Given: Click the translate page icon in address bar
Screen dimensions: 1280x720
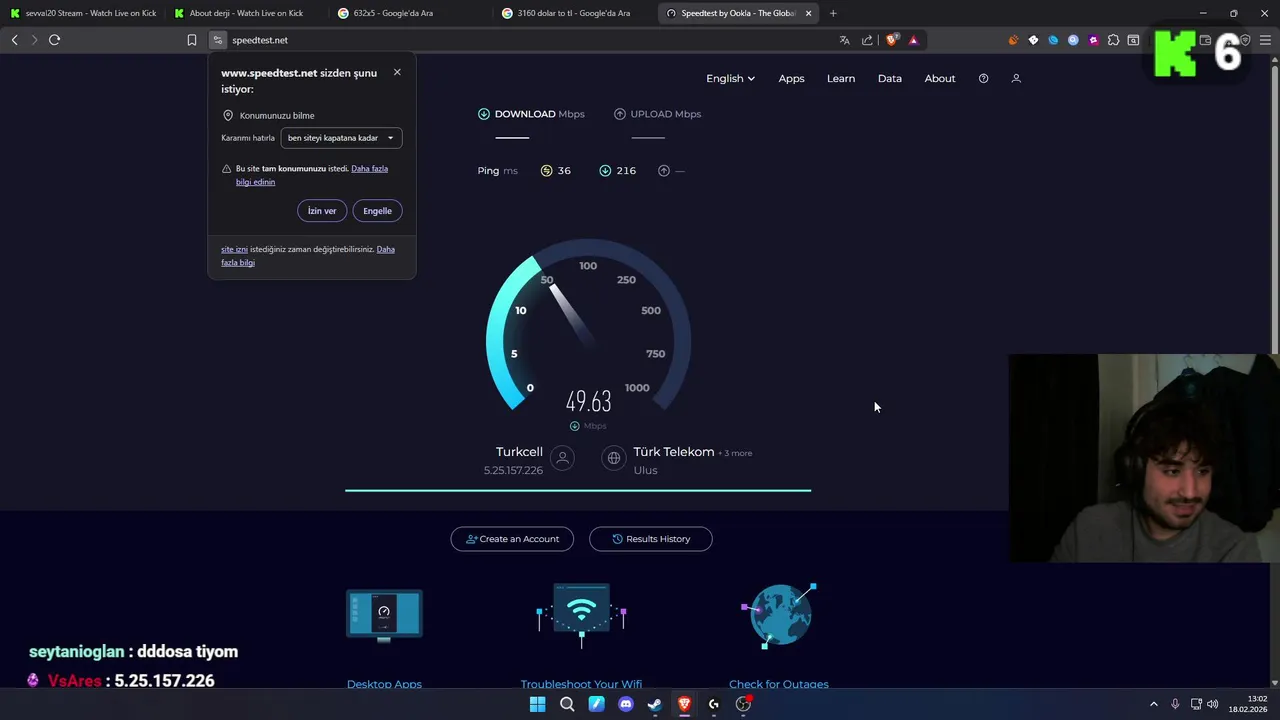Looking at the screenshot, I should pyautogui.click(x=844, y=40).
